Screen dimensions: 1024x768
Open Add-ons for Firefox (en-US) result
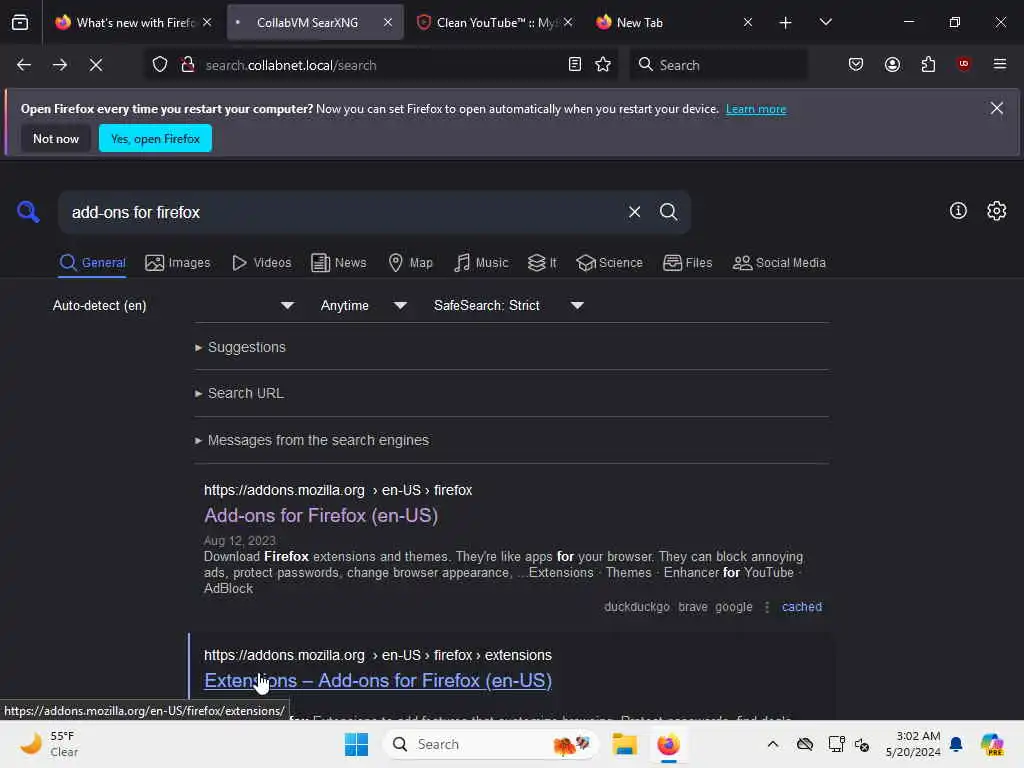[x=321, y=515]
